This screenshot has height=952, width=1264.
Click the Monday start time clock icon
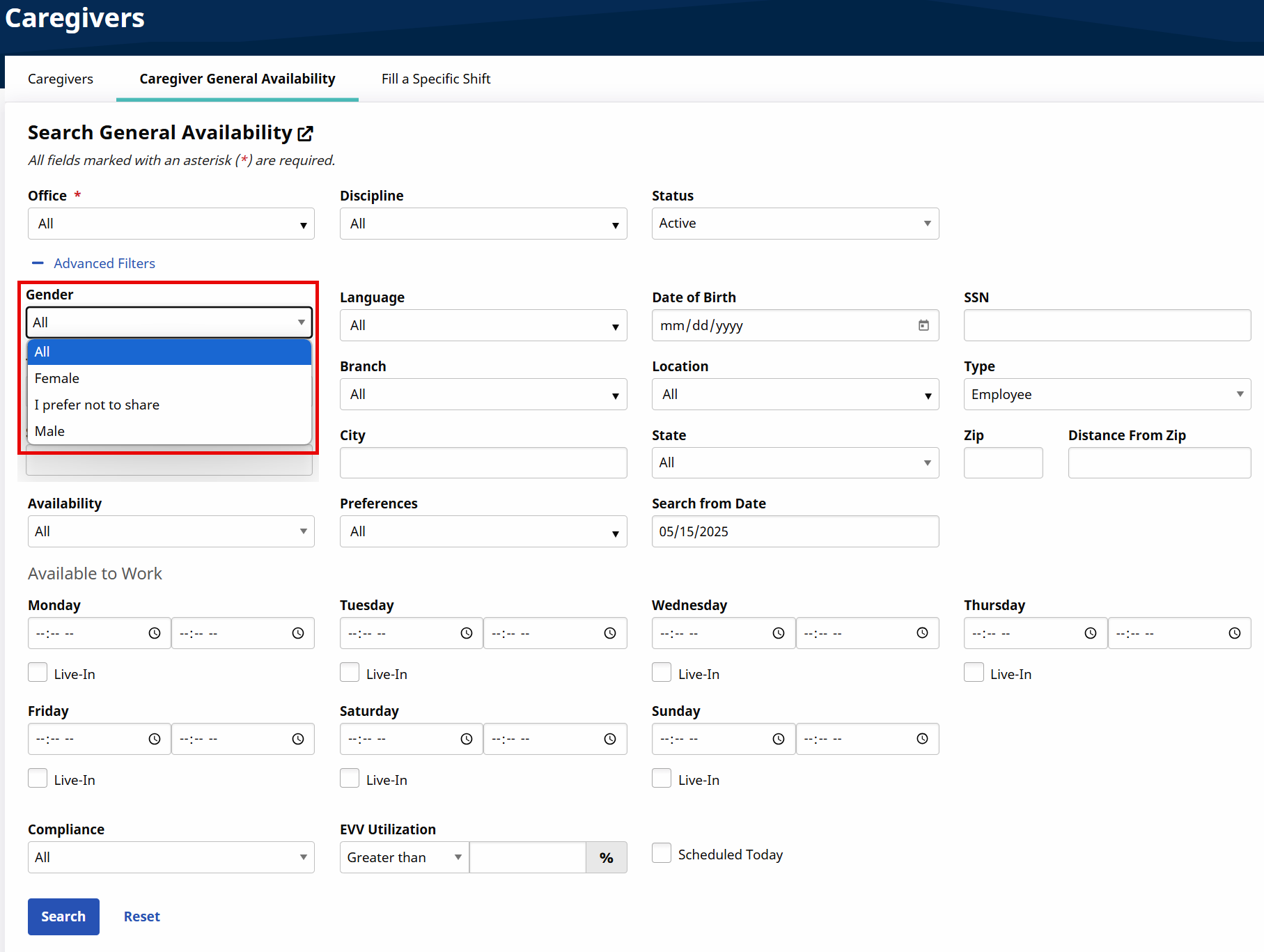coord(155,633)
